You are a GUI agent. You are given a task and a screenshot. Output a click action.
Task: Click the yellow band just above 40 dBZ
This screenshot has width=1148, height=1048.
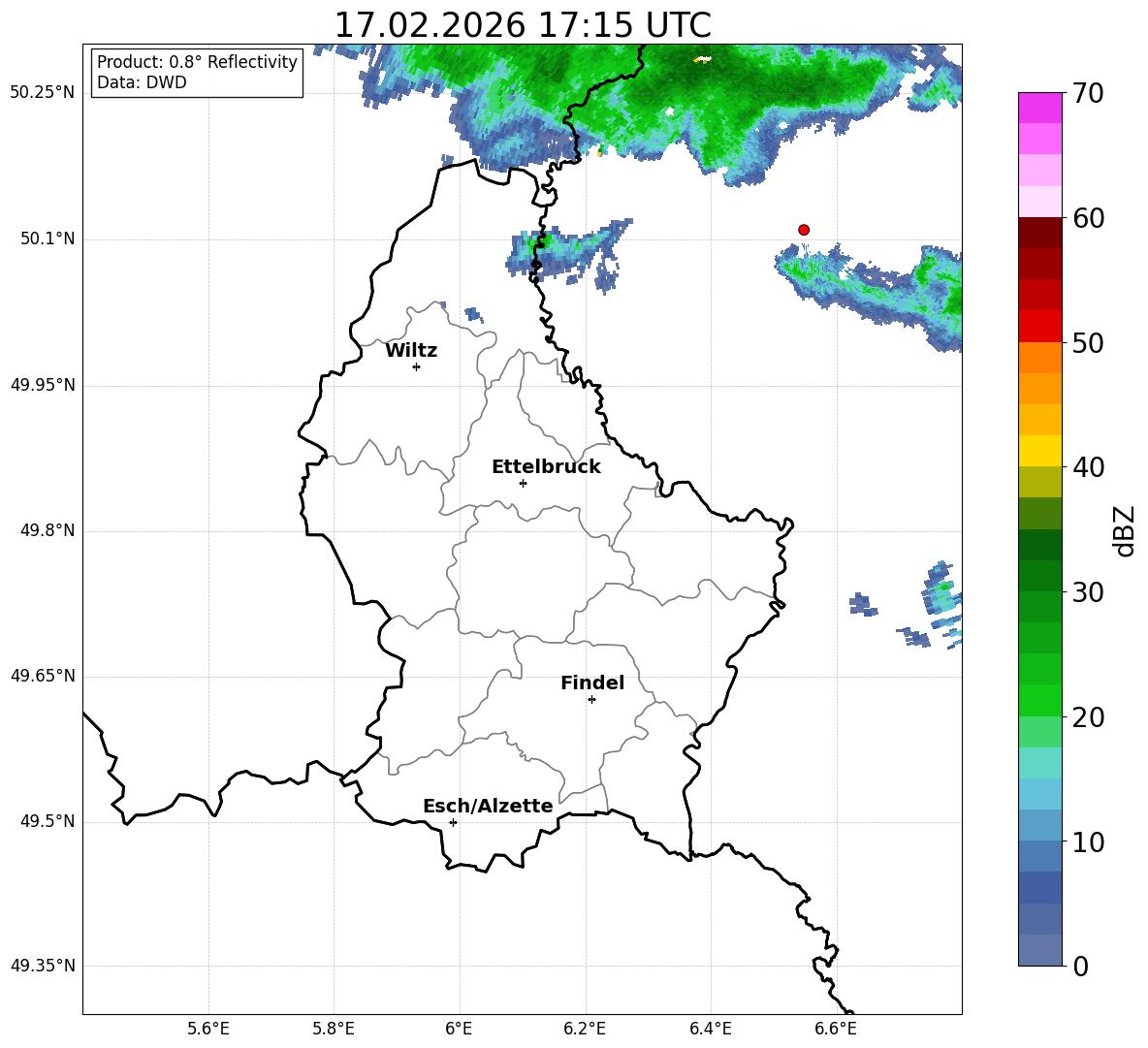click(x=1039, y=451)
